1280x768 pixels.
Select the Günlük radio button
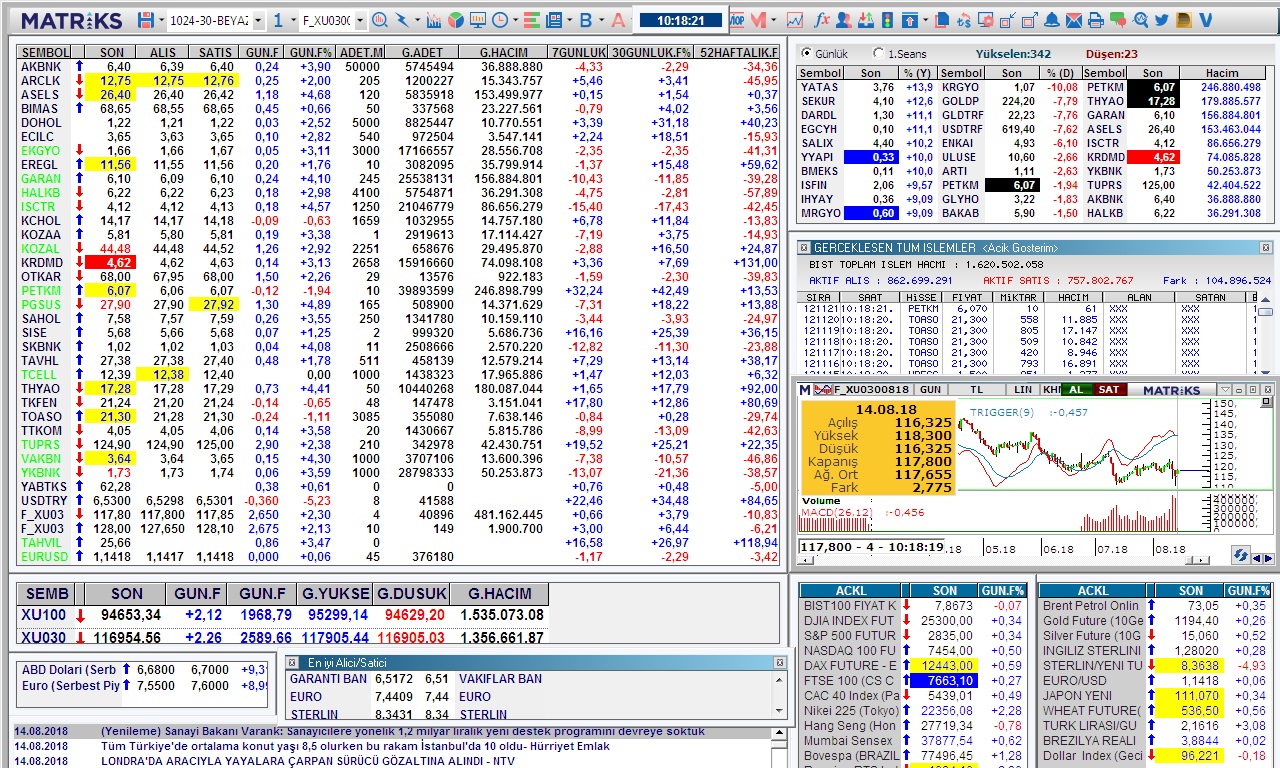807,53
